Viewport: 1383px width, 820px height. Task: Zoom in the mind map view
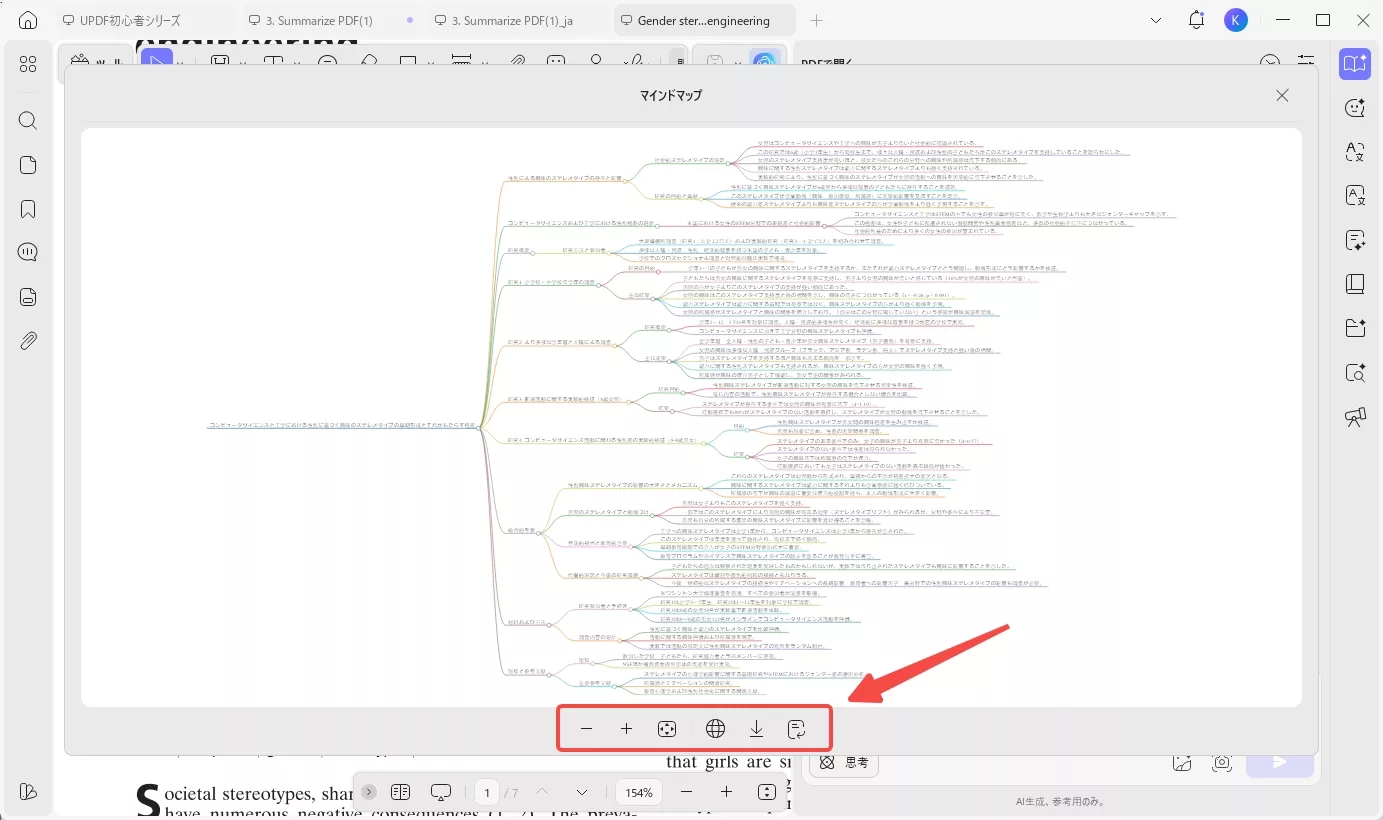click(626, 729)
